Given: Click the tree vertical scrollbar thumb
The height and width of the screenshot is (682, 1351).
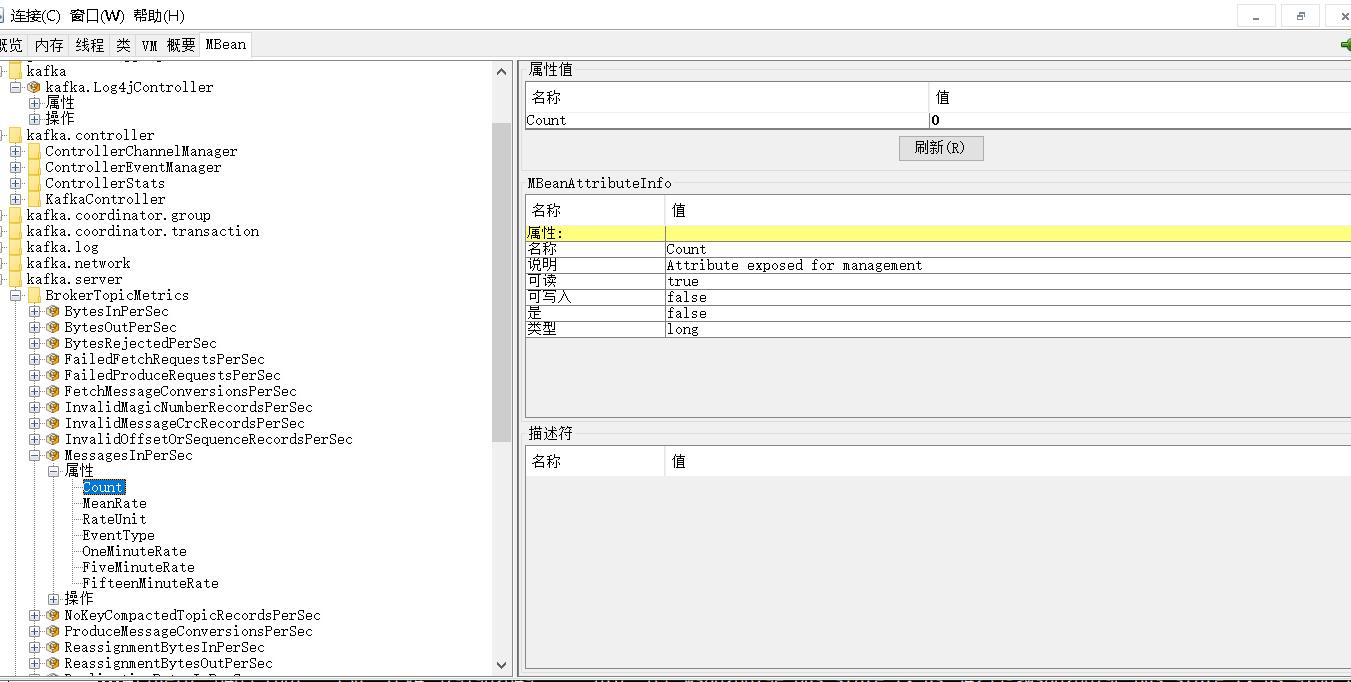Looking at the screenshot, I should [502, 282].
